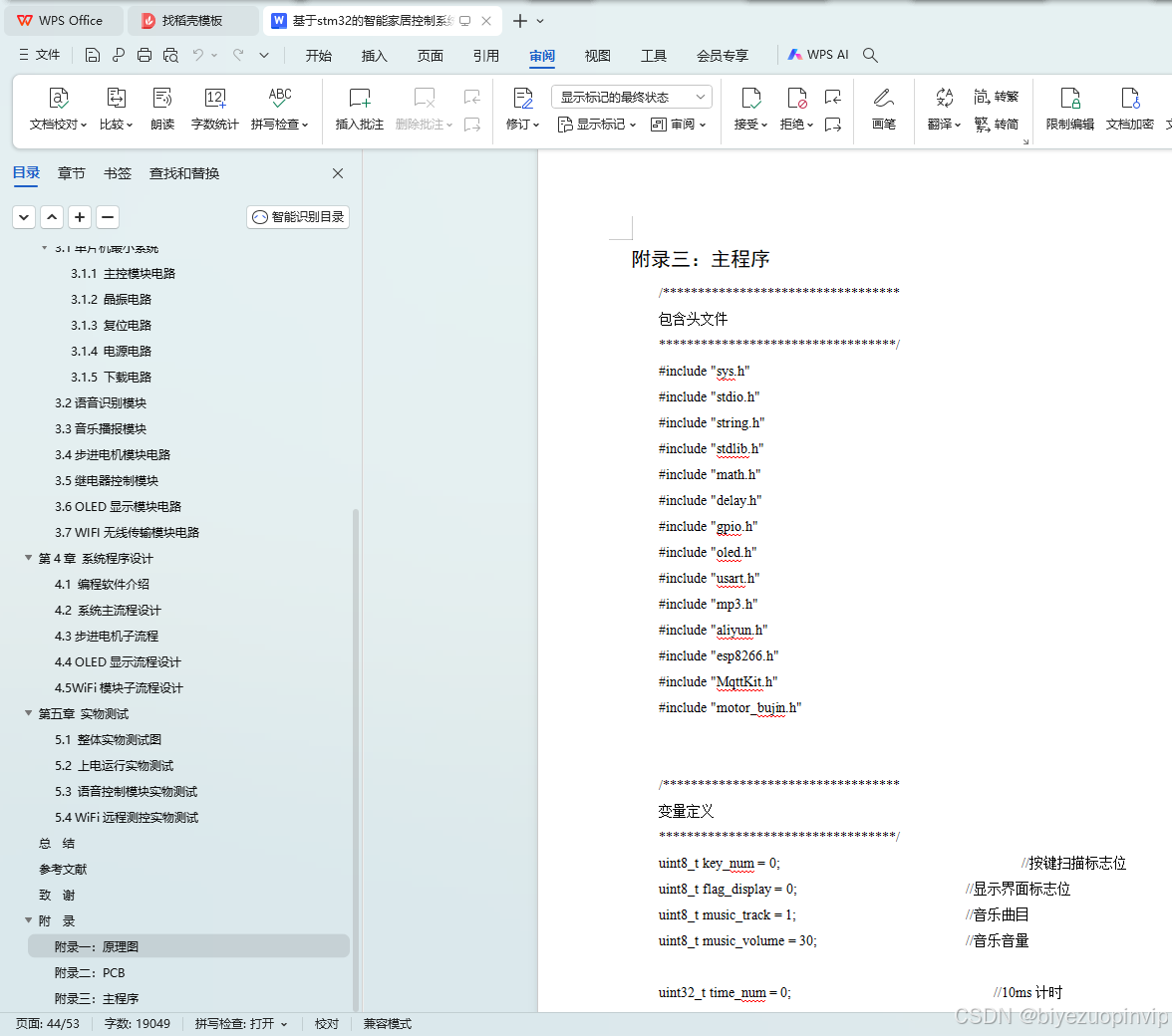Open the WPS Office home tab
1172x1036 pixels.
[64, 21]
